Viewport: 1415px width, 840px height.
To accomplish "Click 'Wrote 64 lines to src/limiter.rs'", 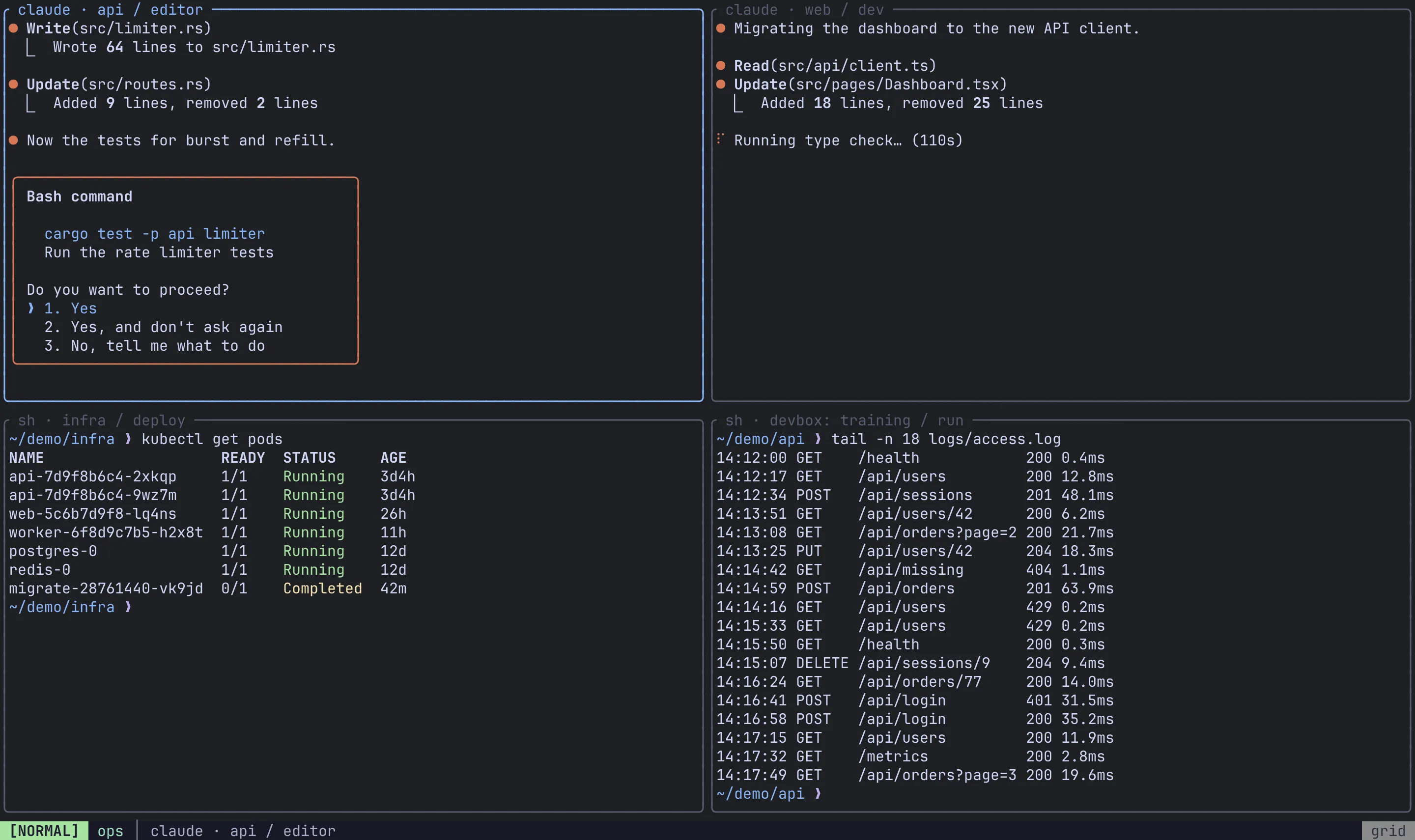I will [194, 47].
